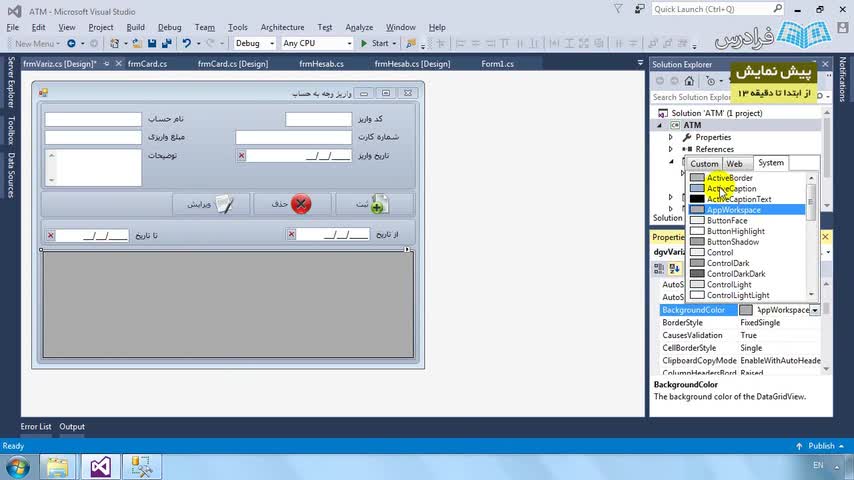Open the Start button options dropdown arrow

click(x=394, y=43)
